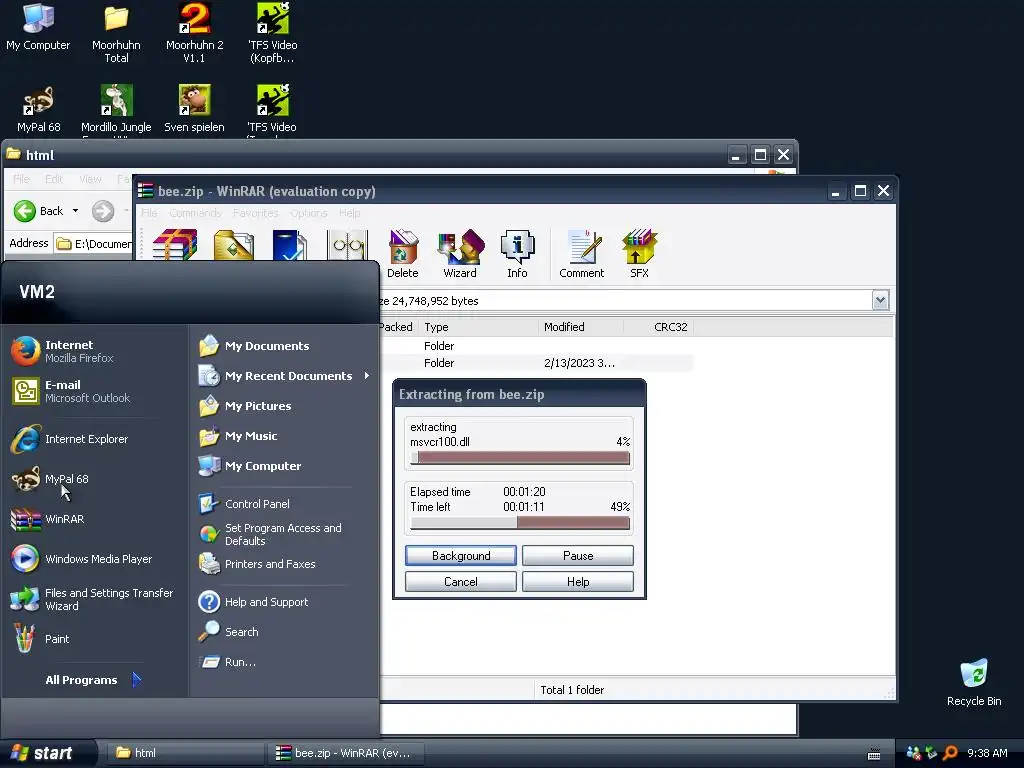Launch Paint from Start menu
This screenshot has height=768, width=1024.
(40, 639)
